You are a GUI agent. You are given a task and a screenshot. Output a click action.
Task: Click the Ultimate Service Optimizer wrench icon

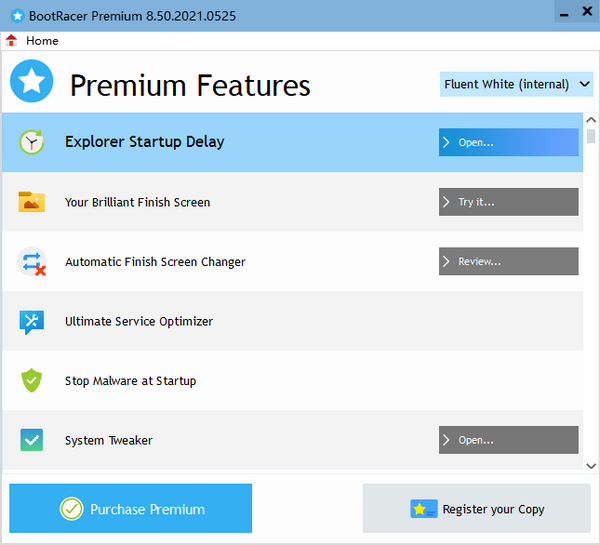point(32,321)
